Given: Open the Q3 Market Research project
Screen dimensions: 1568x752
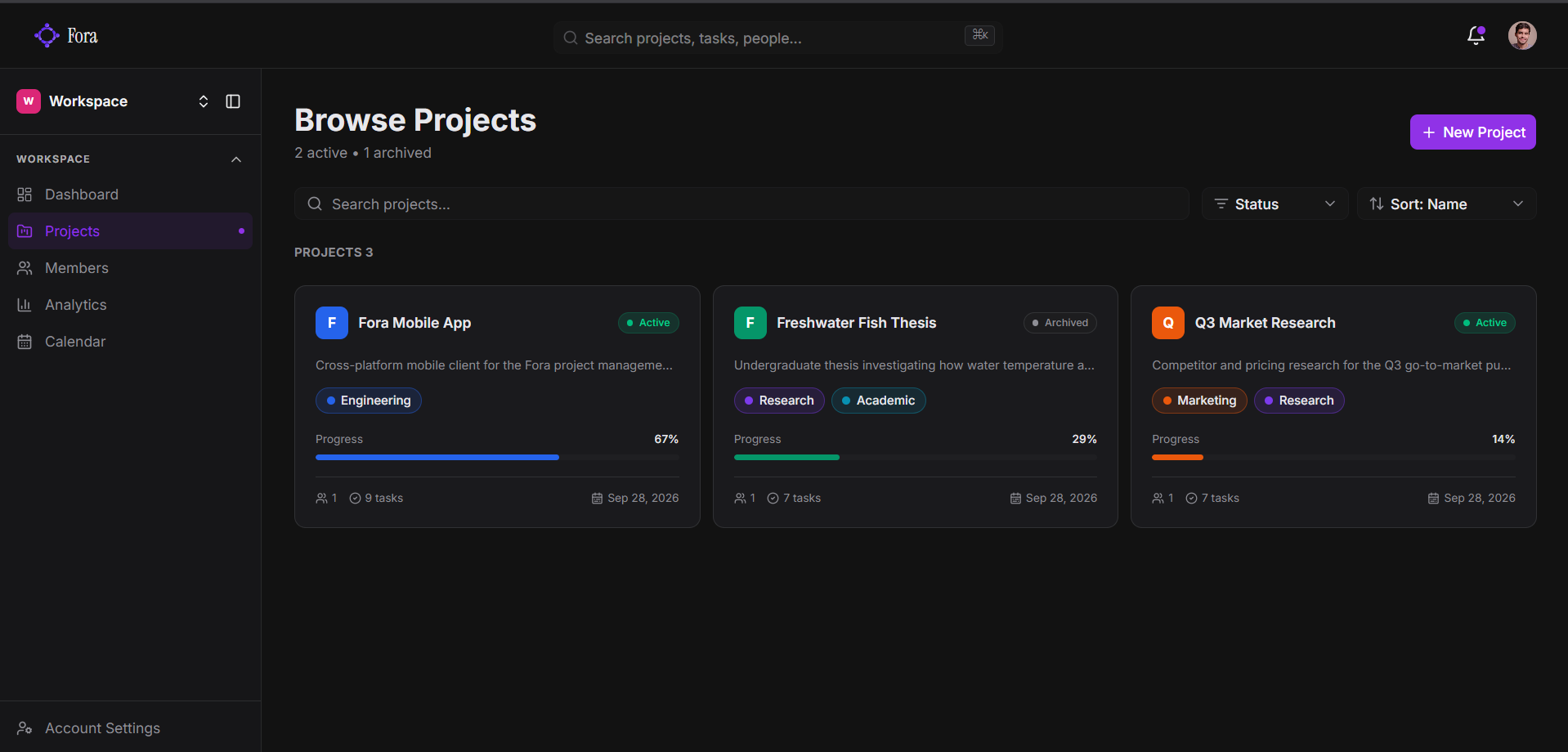Looking at the screenshot, I should click(1333, 406).
